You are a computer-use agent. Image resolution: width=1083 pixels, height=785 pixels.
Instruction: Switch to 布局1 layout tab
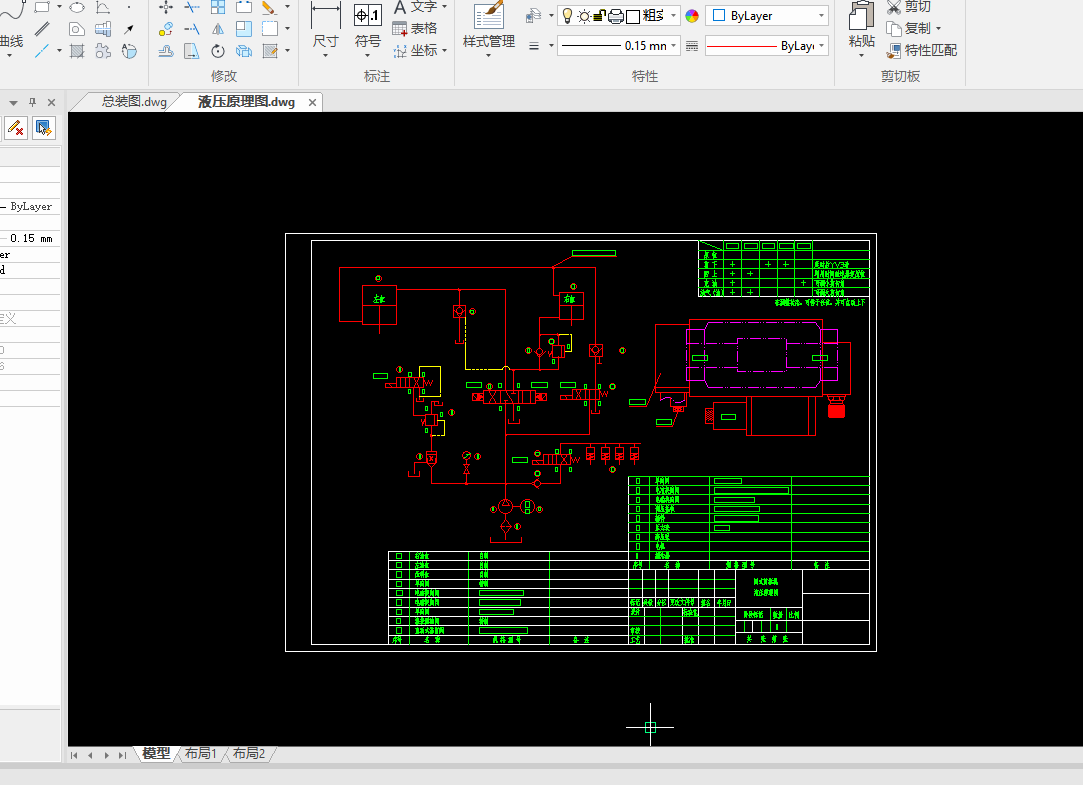click(x=200, y=754)
